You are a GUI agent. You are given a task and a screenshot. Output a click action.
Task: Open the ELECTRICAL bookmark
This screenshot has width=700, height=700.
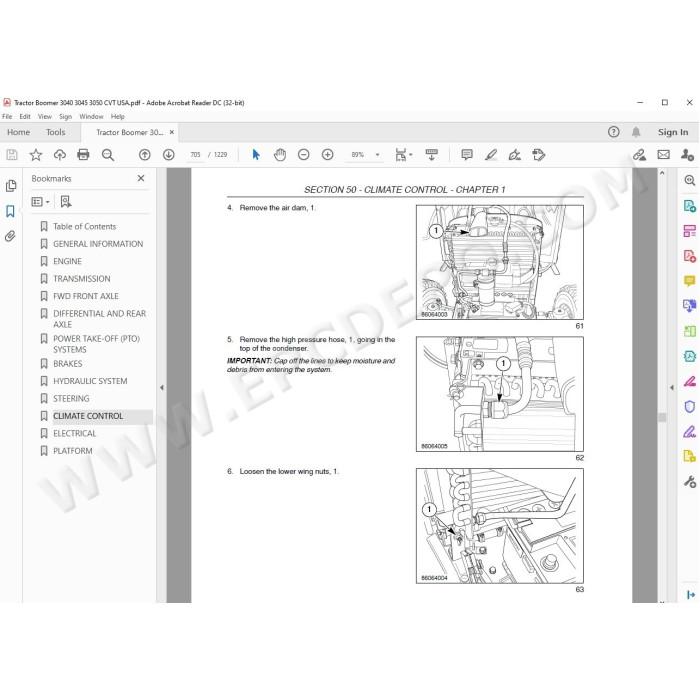pos(75,433)
